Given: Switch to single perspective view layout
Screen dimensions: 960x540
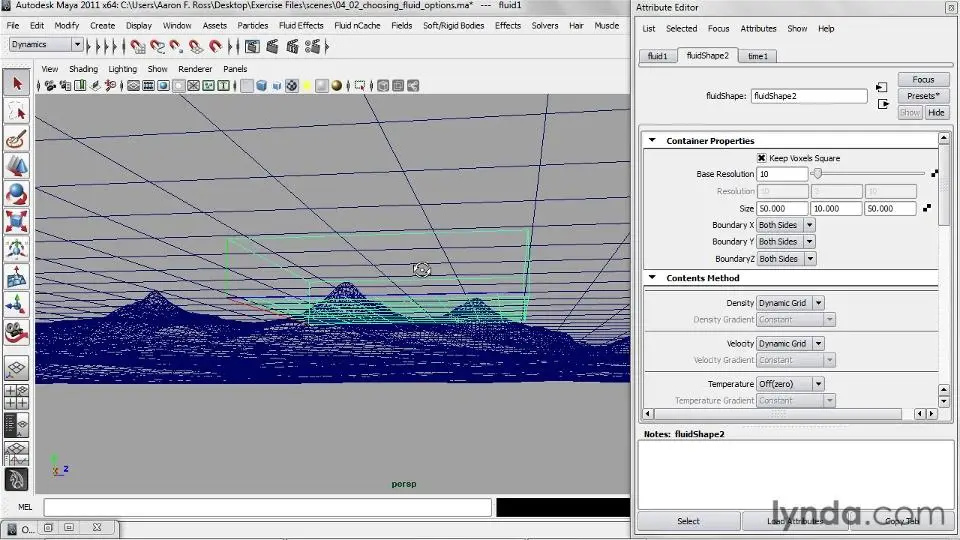Looking at the screenshot, I should [x=17, y=369].
